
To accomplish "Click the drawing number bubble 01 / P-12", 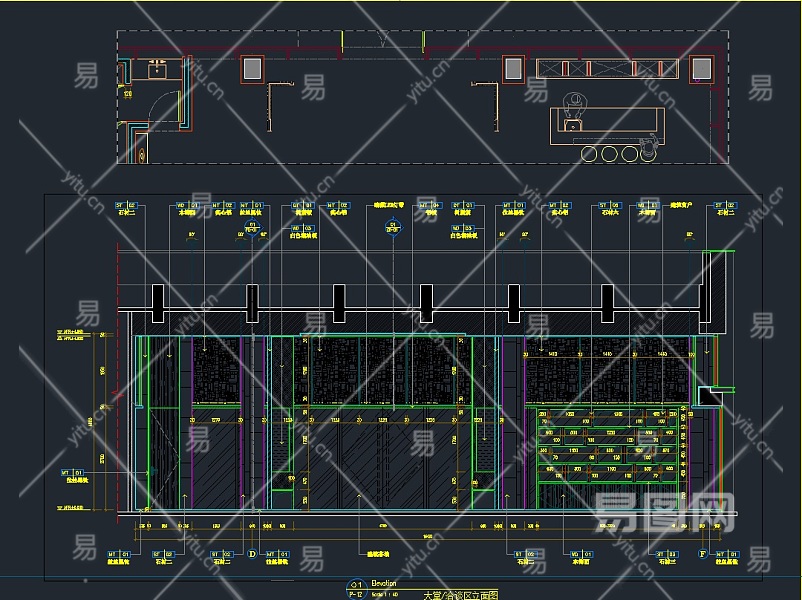I will pyautogui.click(x=357, y=589).
